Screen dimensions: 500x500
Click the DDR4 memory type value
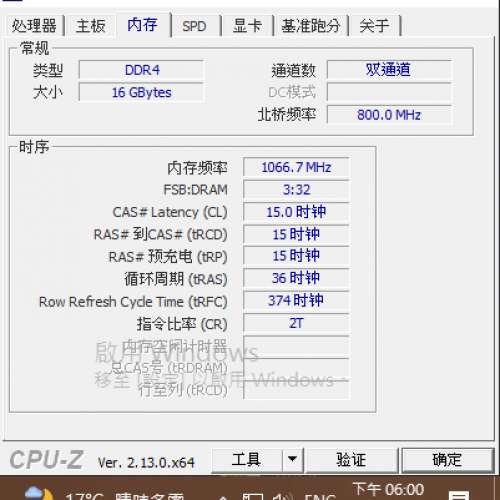(x=141, y=70)
